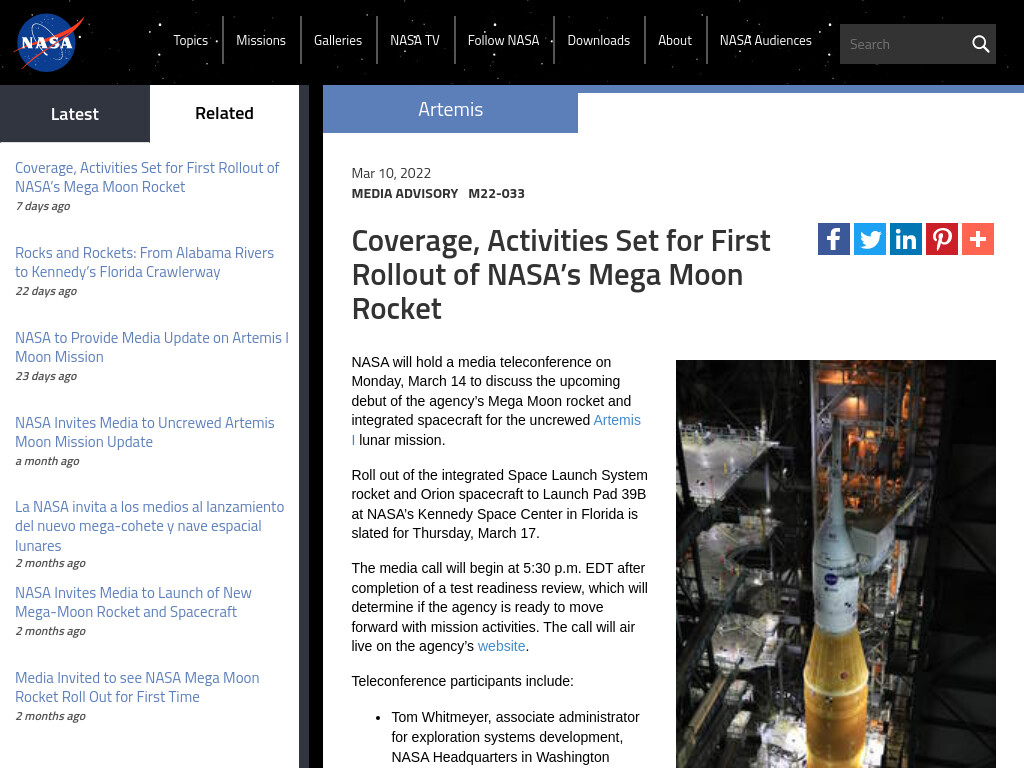Click the '23 days ago' timestamp

(46, 376)
